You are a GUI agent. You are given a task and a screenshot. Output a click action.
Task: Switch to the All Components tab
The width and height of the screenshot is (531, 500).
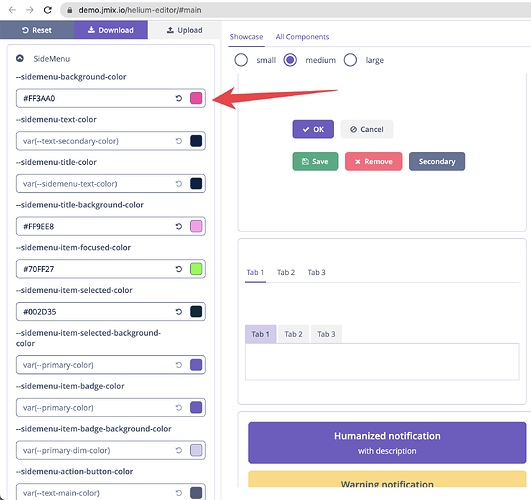[302, 37]
